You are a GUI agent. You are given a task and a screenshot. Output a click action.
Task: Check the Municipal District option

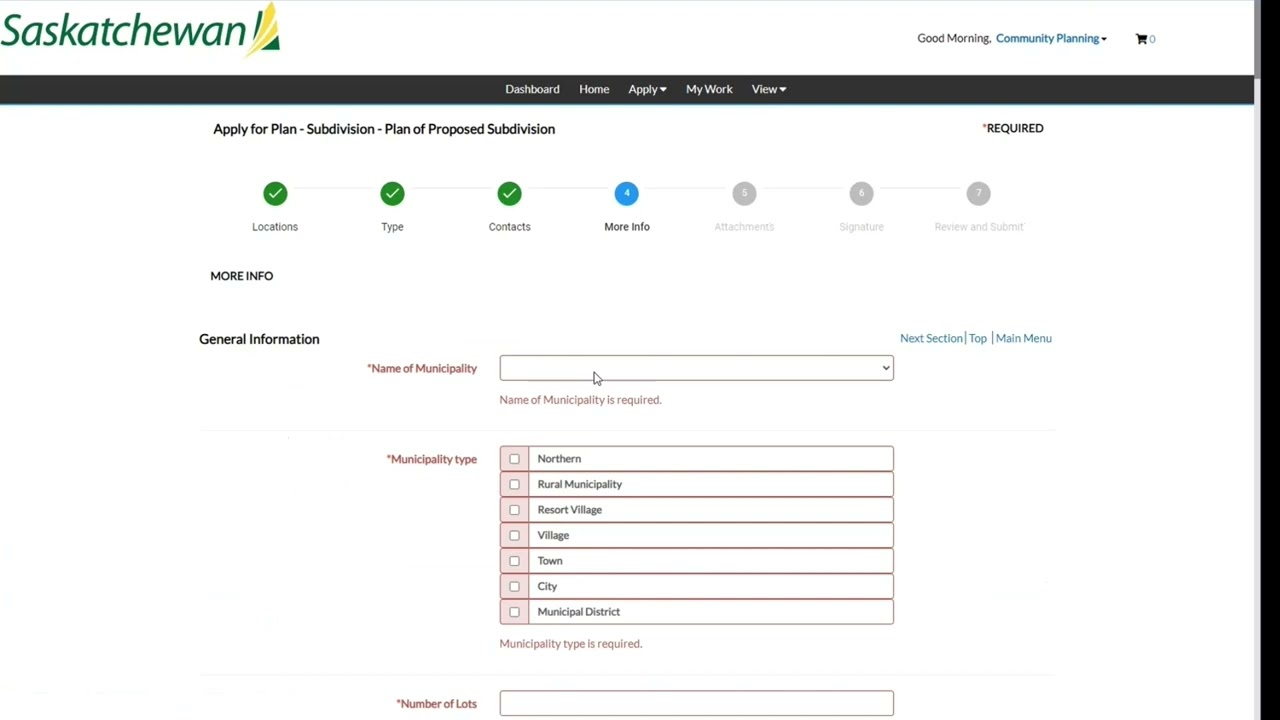click(514, 612)
